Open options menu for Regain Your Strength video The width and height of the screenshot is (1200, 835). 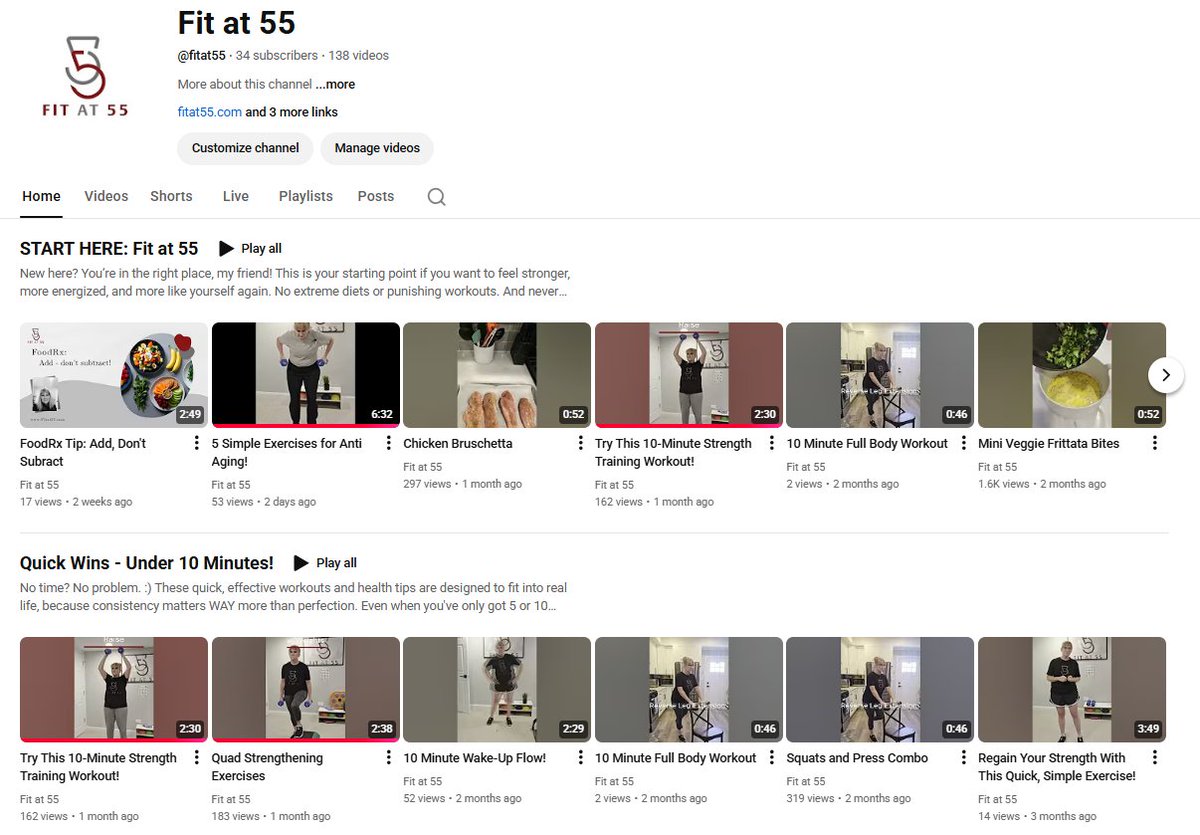[x=1155, y=758]
